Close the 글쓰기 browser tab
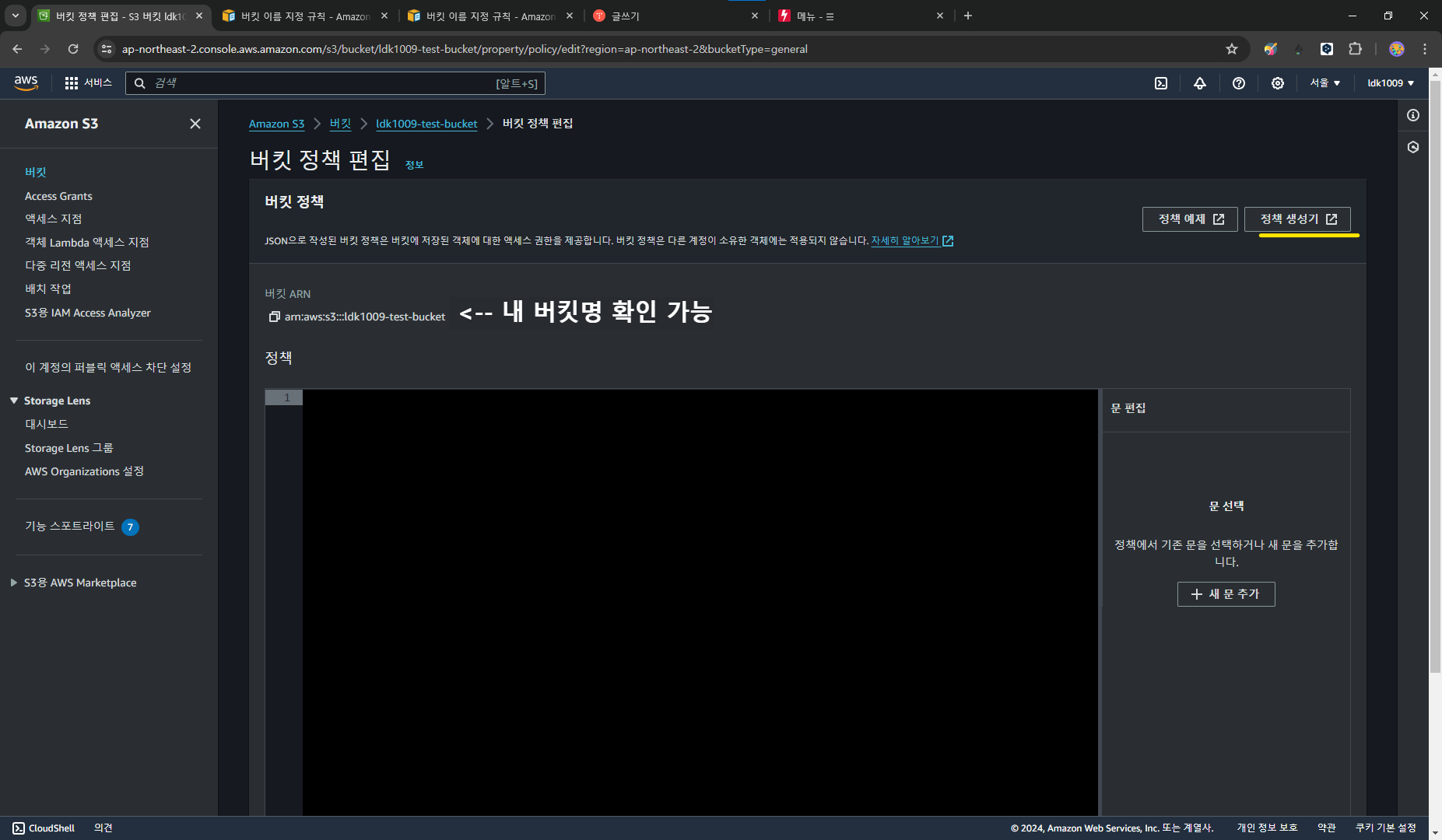1442x840 pixels. point(754,16)
